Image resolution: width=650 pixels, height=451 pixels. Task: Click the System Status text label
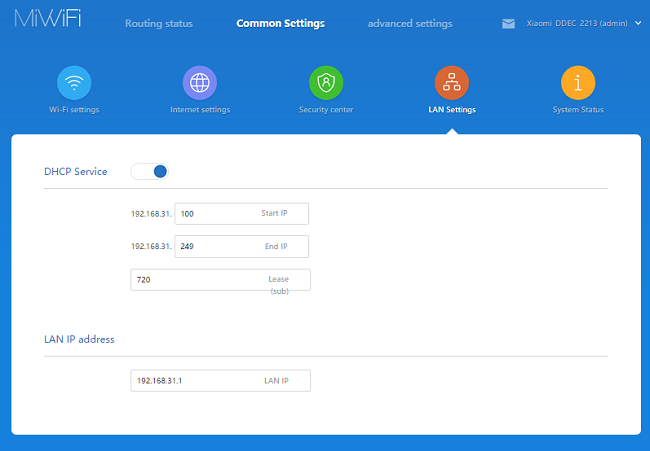[x=578, y=109]
